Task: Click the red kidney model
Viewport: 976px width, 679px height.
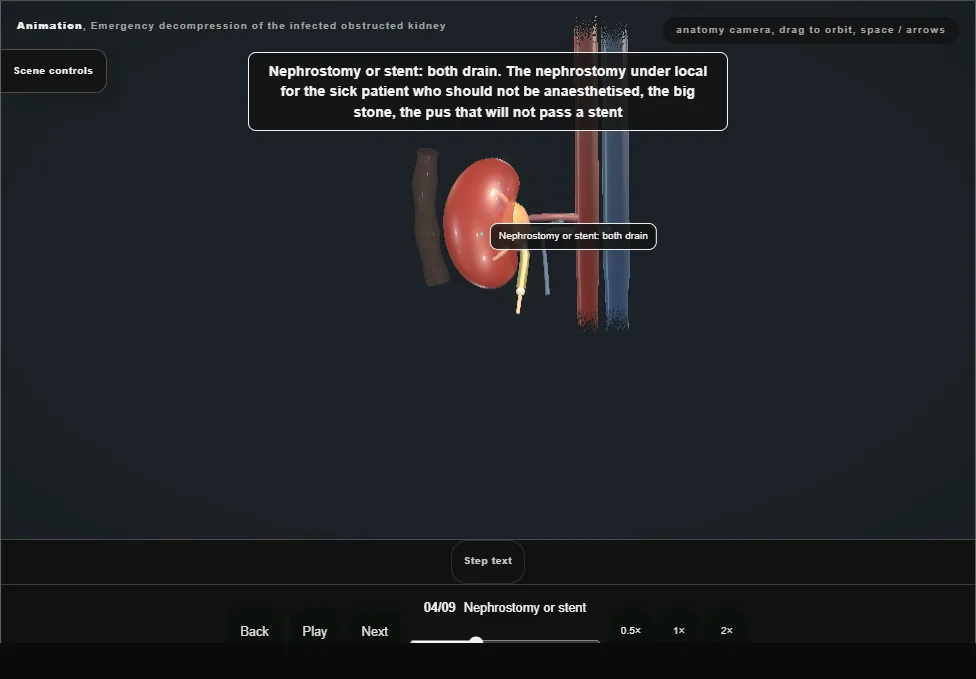Action: 476,224
